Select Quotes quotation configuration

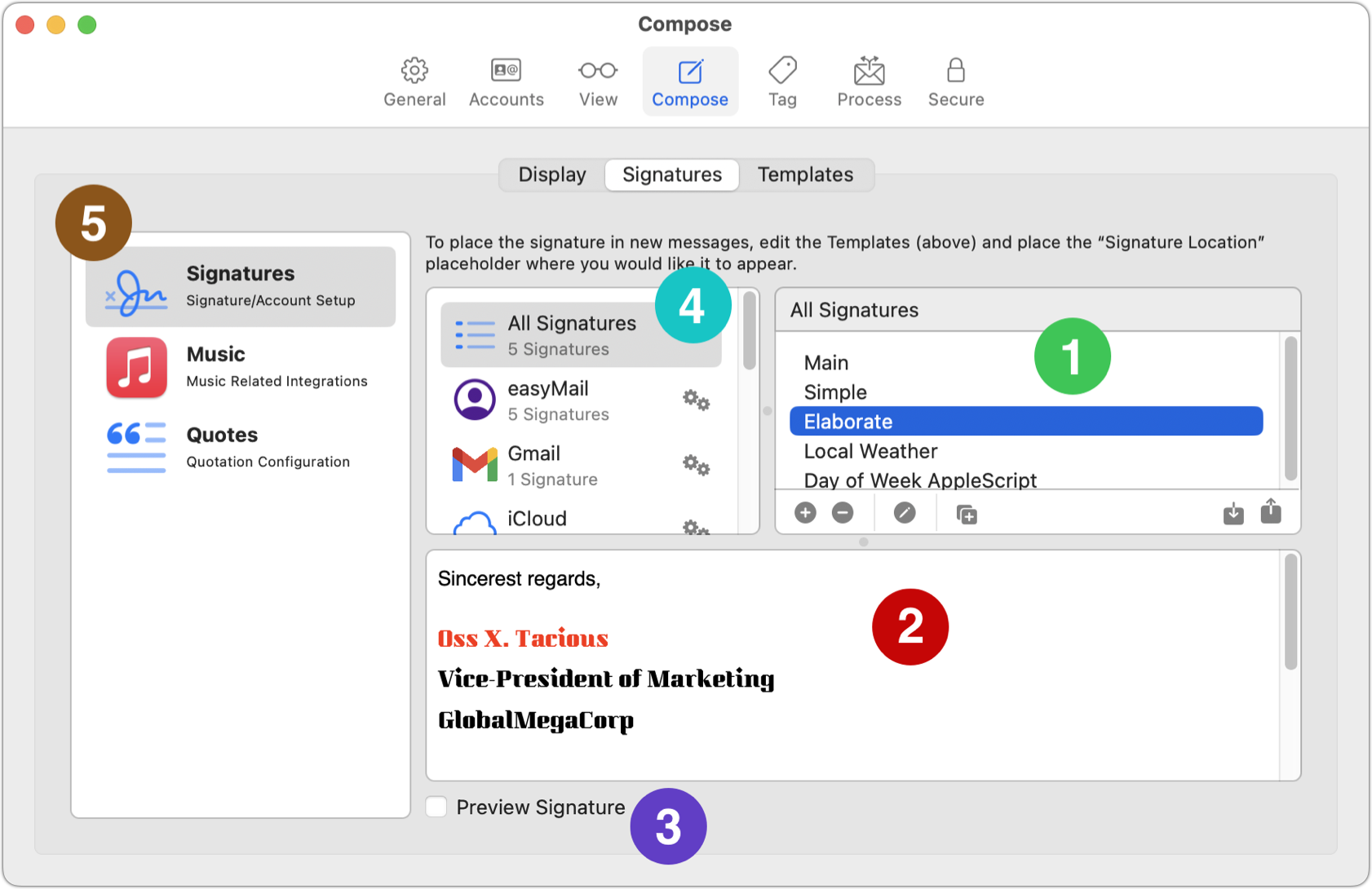pos(241,447)
